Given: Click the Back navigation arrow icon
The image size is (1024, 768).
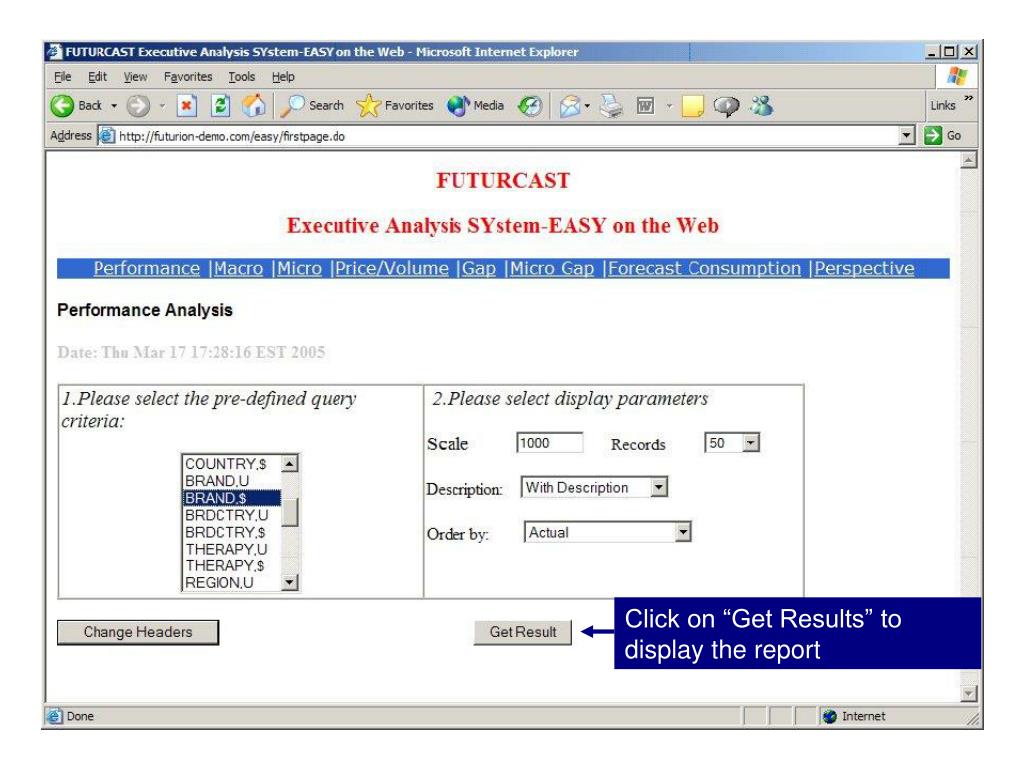Looking at the screenshot, I should [x=63, y=106].
